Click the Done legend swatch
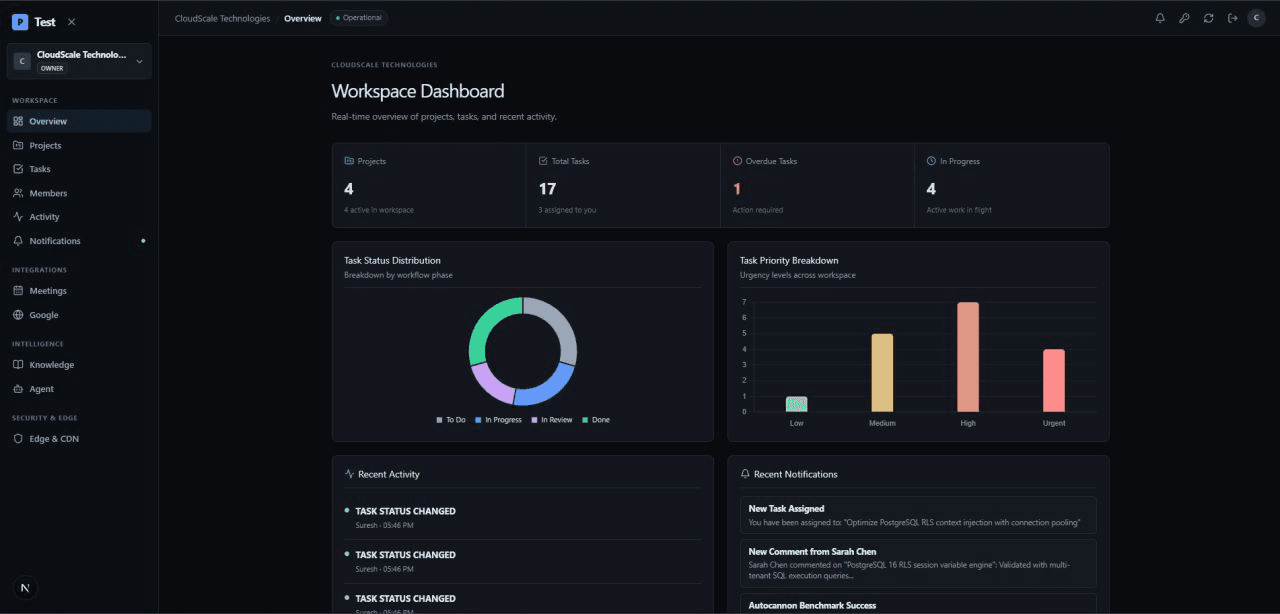The height and width of the screenshot is (614, 1280). 585,420
